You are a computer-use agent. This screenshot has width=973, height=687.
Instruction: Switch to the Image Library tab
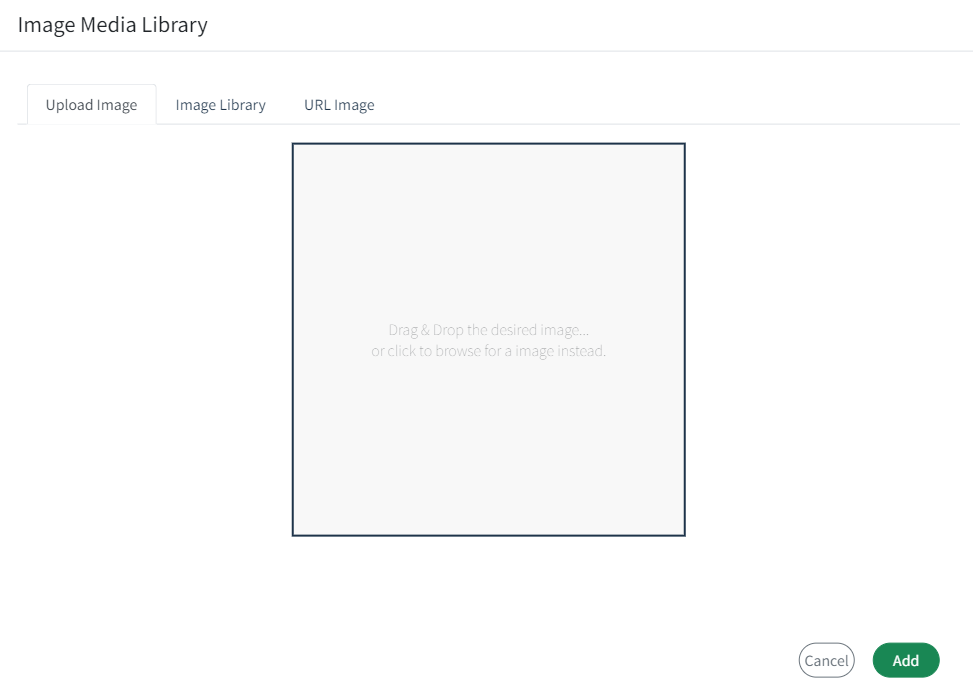coord(220,105)
